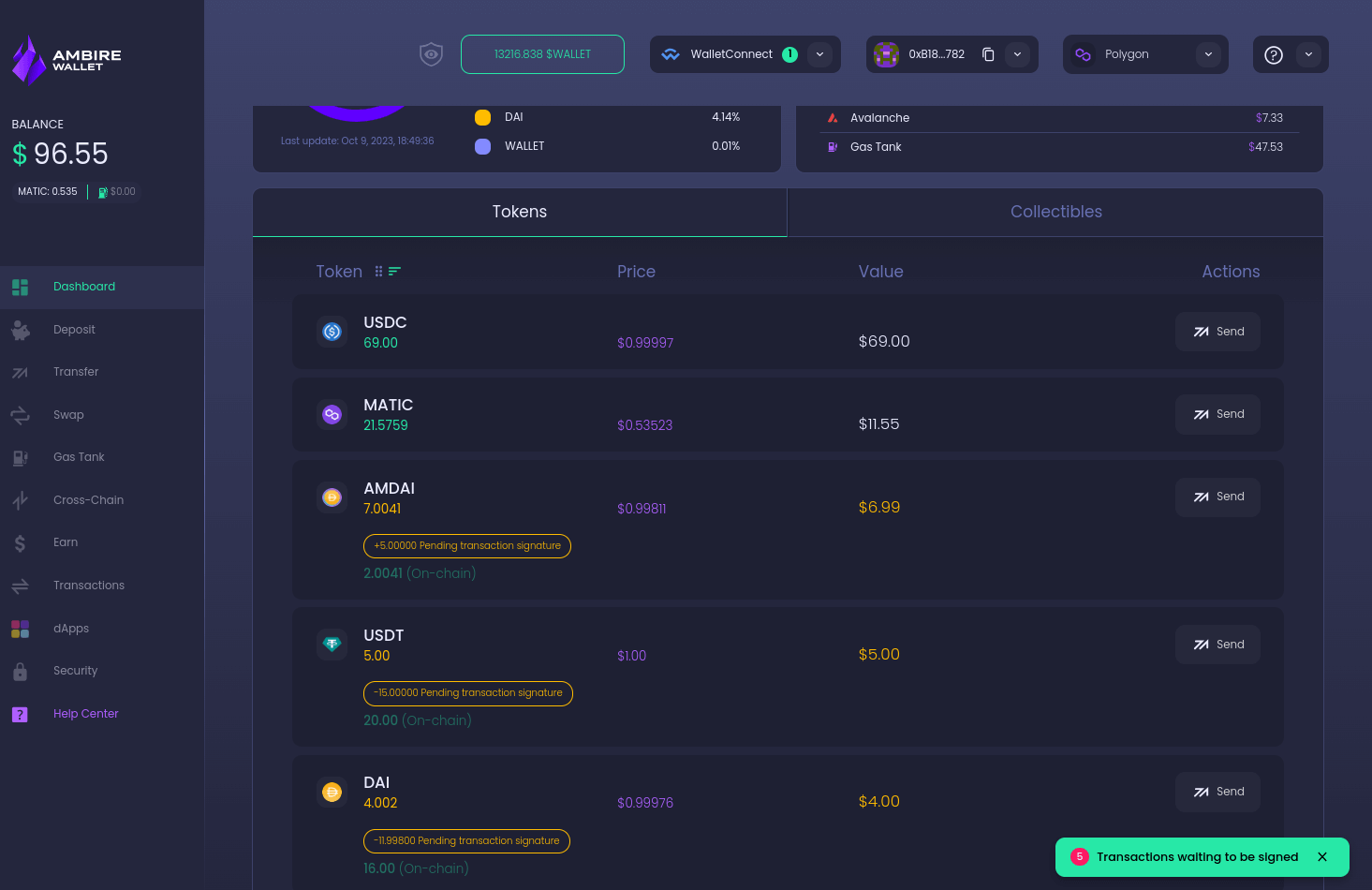The width and height of the screenshot is (1372, 890).
Task: Open the dApps page link
Action: pyautogui.click(x=102, y=629)
